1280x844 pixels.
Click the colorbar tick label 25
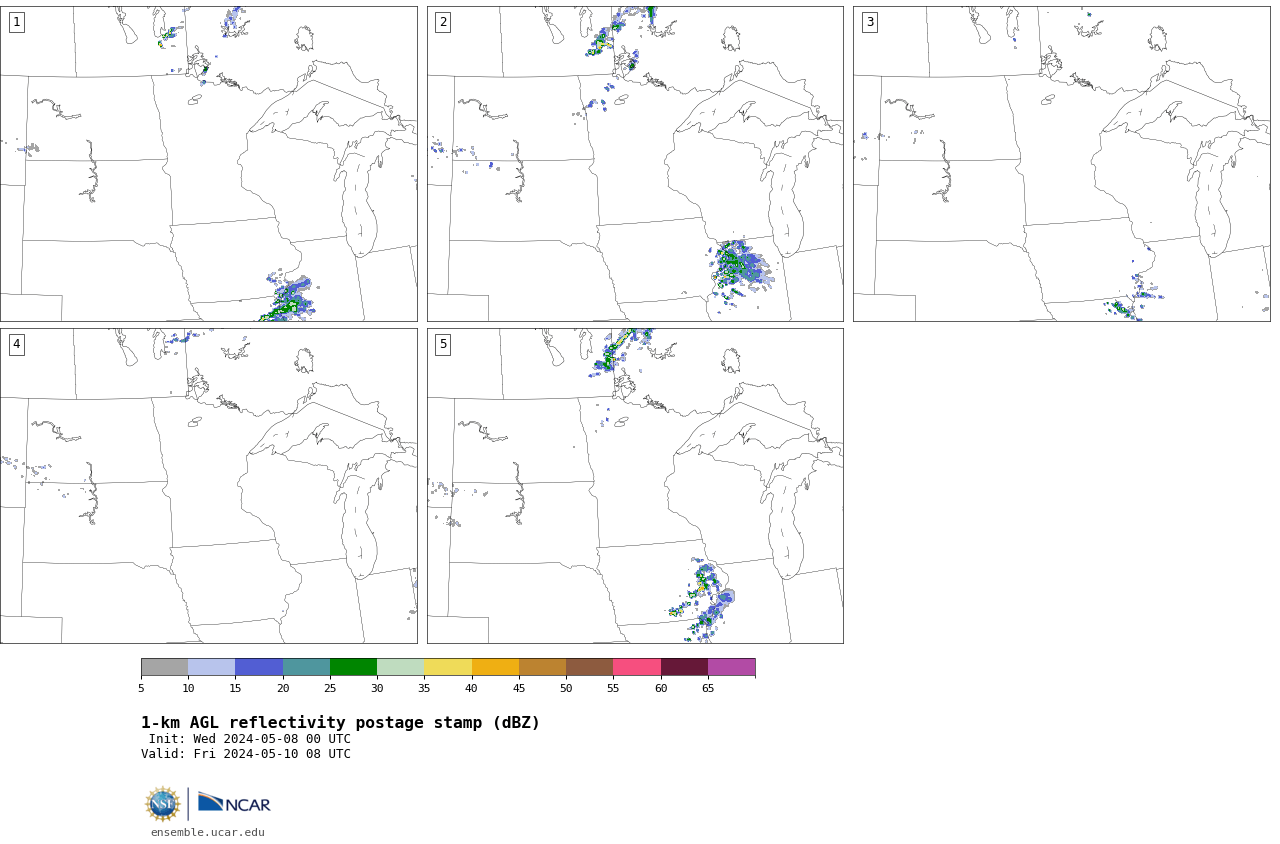(x=330, y=688)
